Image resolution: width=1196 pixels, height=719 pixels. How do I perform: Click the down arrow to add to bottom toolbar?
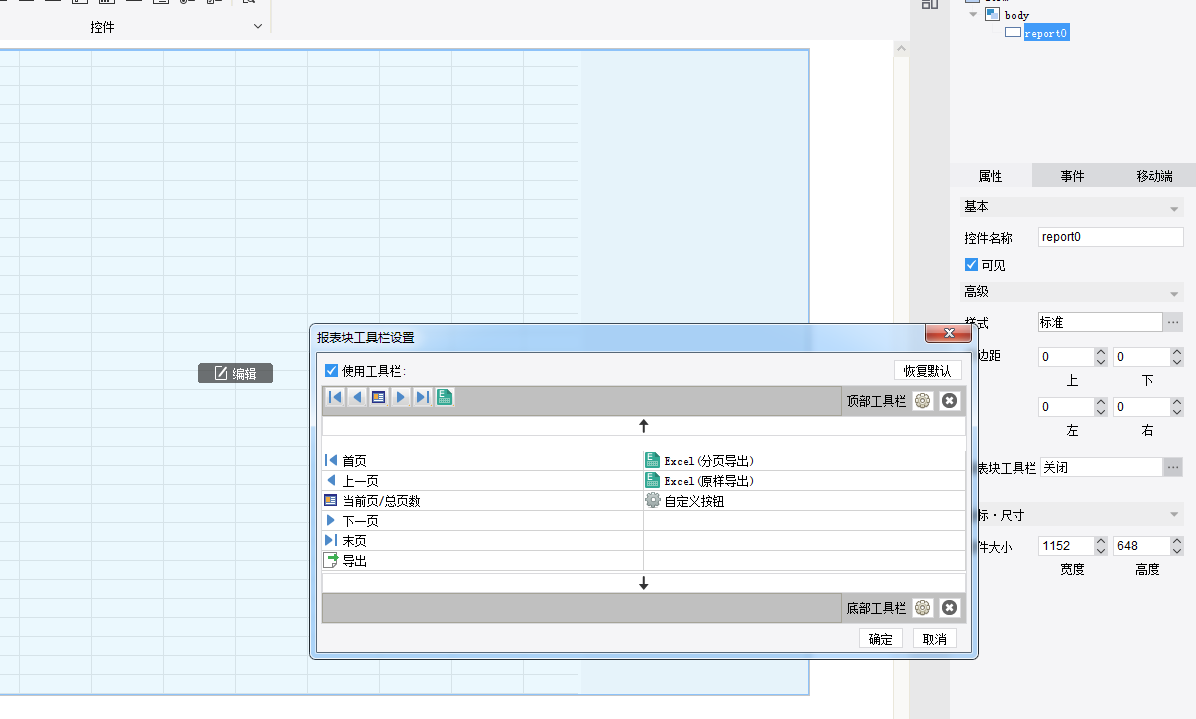click(x=644, y=583)
